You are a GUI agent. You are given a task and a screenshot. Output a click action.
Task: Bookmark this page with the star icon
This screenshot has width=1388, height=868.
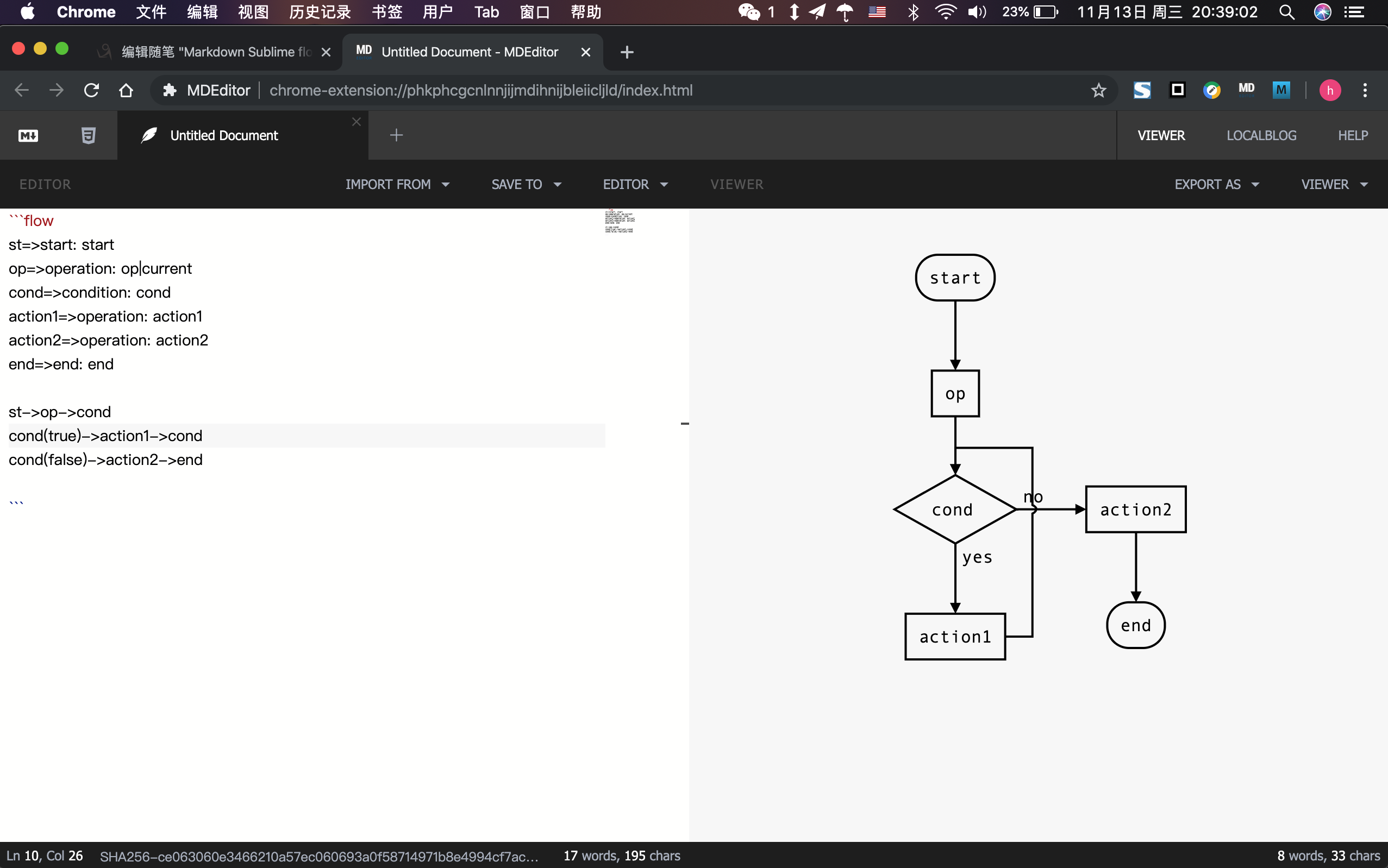pyautogui.click(x=1098, y=90)
